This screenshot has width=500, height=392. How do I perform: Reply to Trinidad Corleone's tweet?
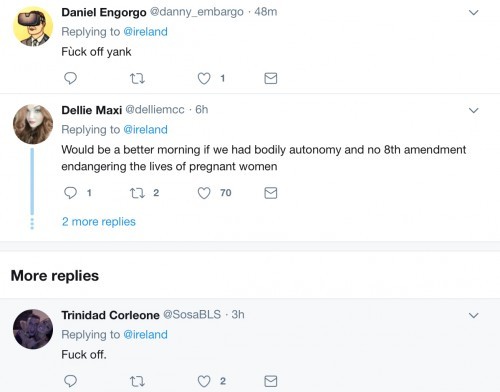click(70, 381)
